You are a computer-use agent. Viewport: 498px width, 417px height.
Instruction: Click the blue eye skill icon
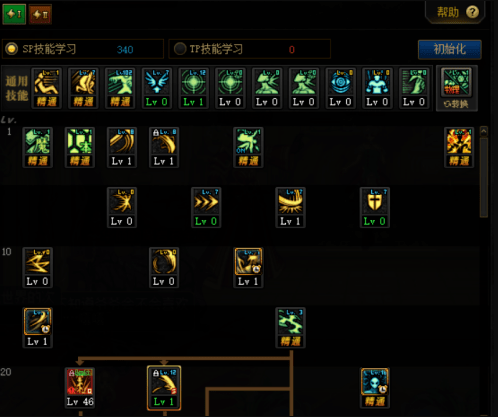[340, 82]
